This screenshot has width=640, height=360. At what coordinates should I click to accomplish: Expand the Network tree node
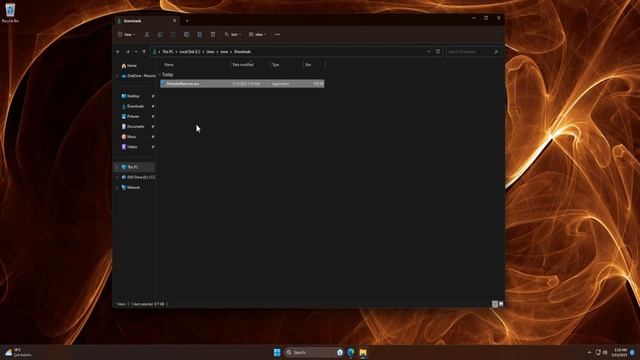click(117, 188)
